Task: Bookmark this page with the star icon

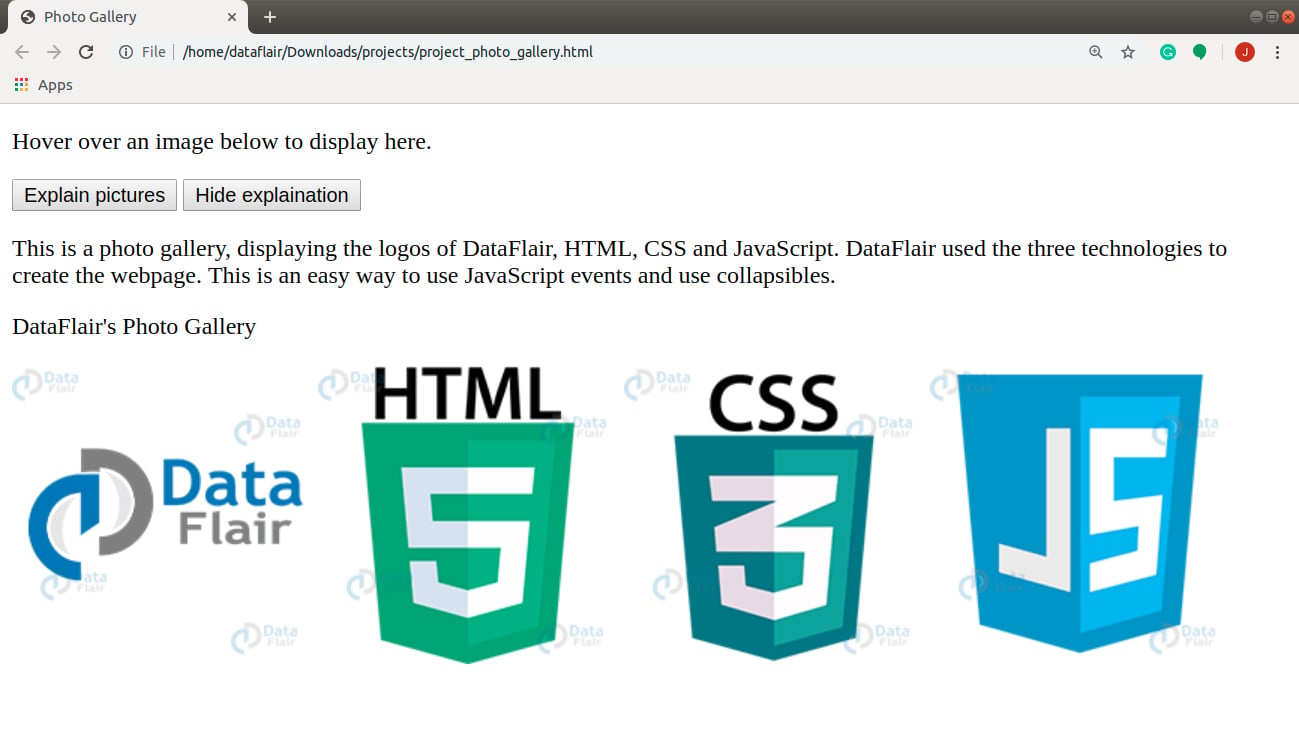Action: pyautogui.click(x=1128, y=52)
